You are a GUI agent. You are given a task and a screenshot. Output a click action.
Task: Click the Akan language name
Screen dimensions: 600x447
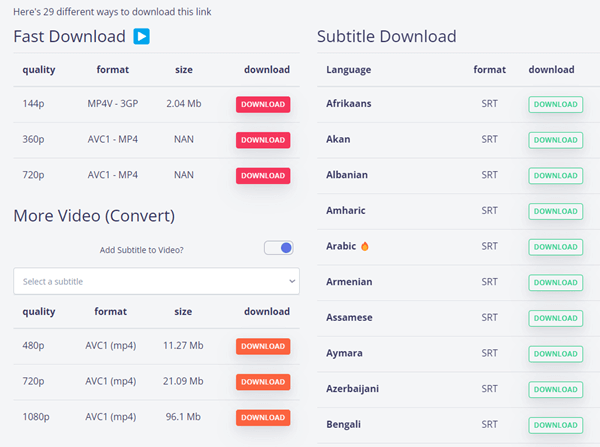(338, 139)
